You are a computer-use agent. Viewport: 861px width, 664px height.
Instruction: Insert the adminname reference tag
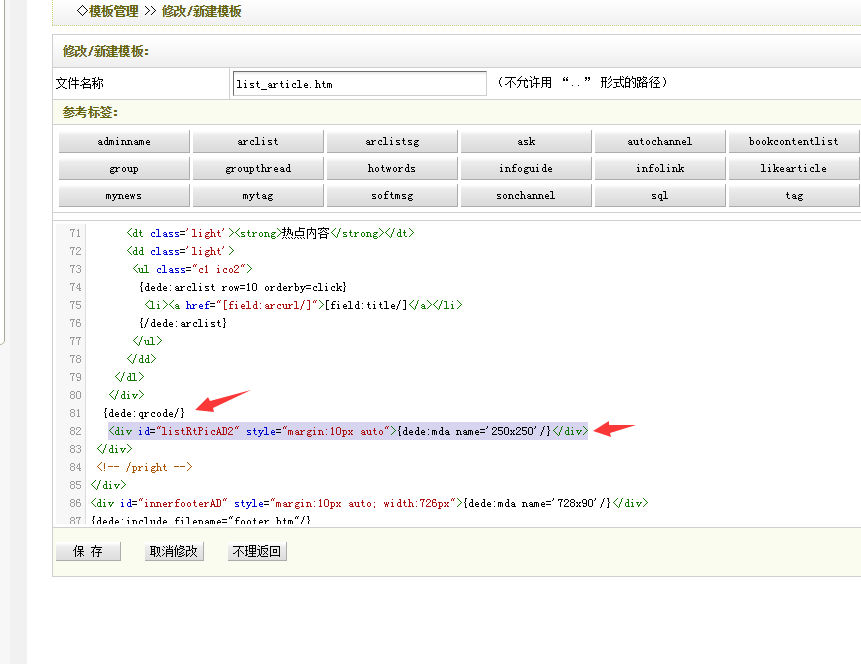point(124,141)
